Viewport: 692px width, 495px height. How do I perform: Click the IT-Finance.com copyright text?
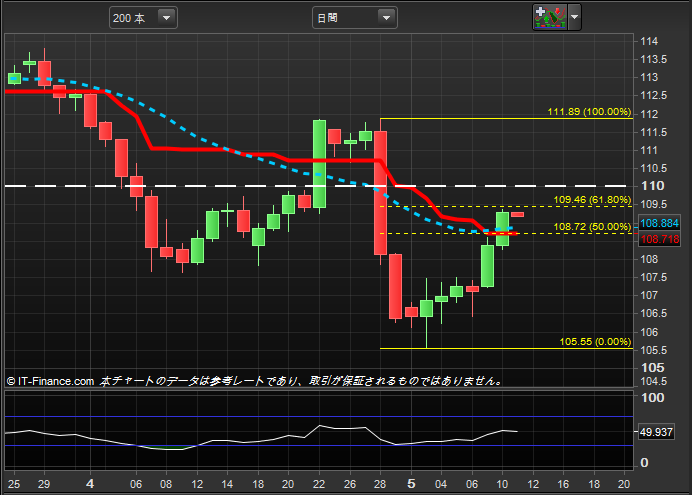tap(51, 381)
